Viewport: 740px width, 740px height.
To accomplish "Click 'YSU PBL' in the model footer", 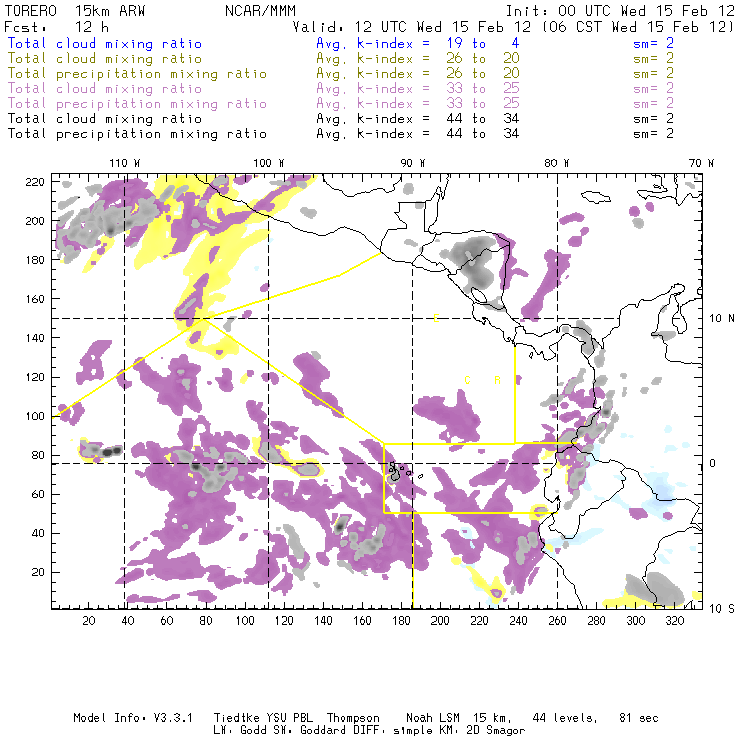I will (289, 718).
